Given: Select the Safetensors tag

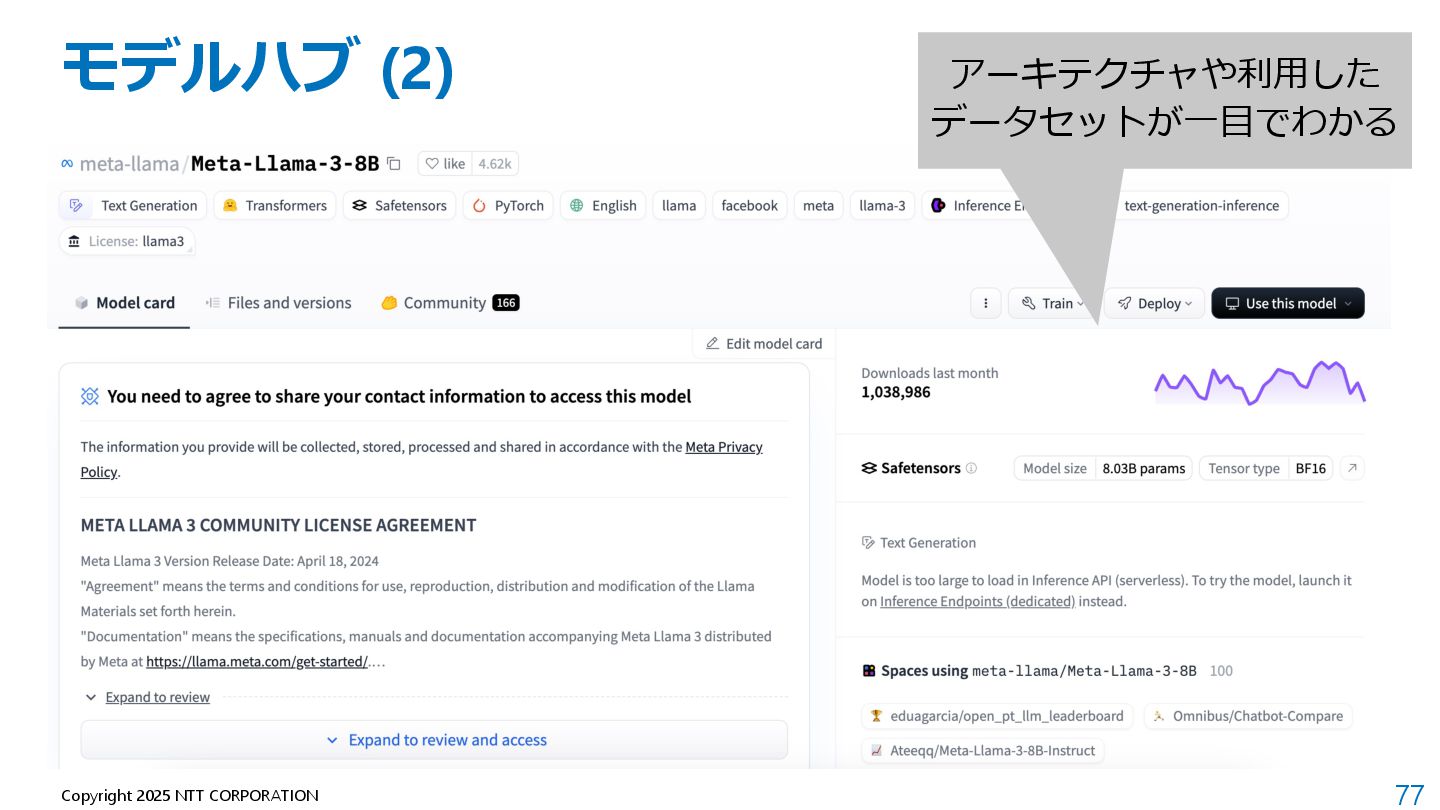Looking at the screenshot, I should click(400, 206).
